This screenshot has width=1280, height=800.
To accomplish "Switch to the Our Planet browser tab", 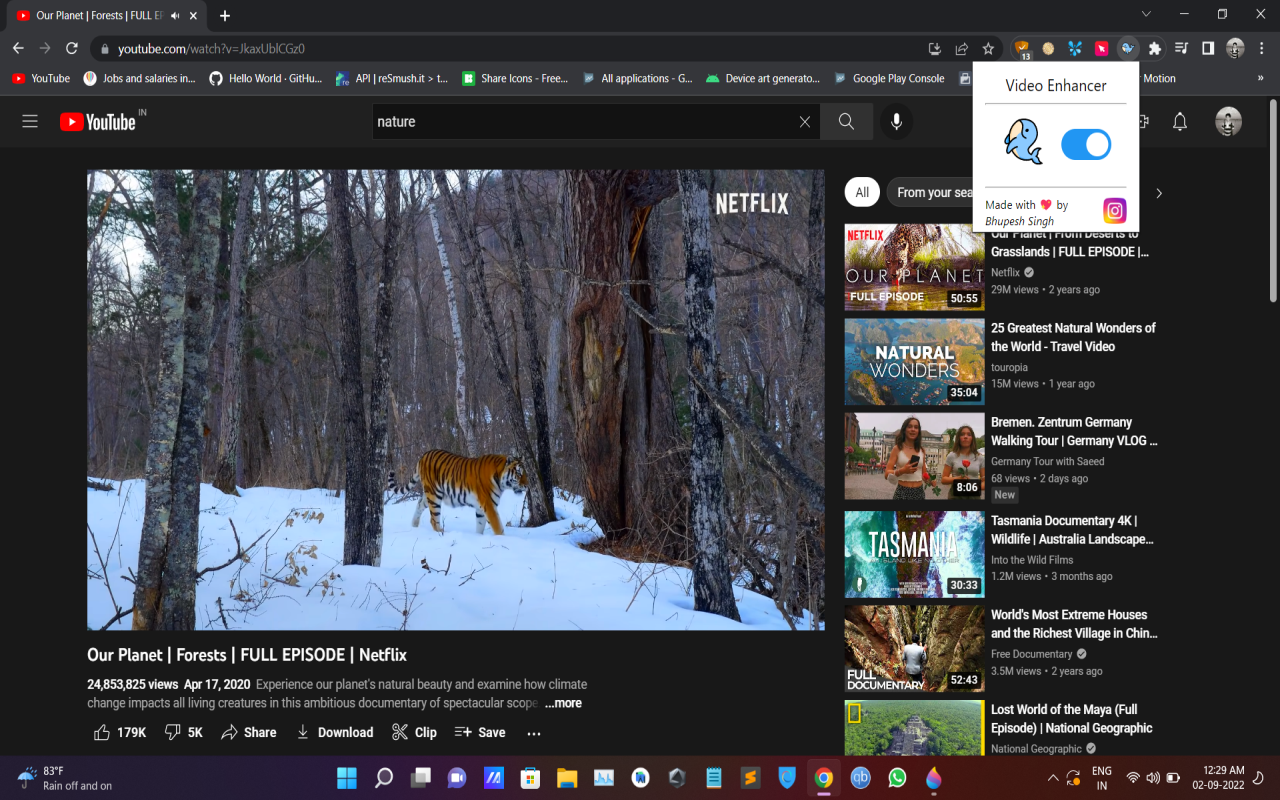I will click(107, 16).
